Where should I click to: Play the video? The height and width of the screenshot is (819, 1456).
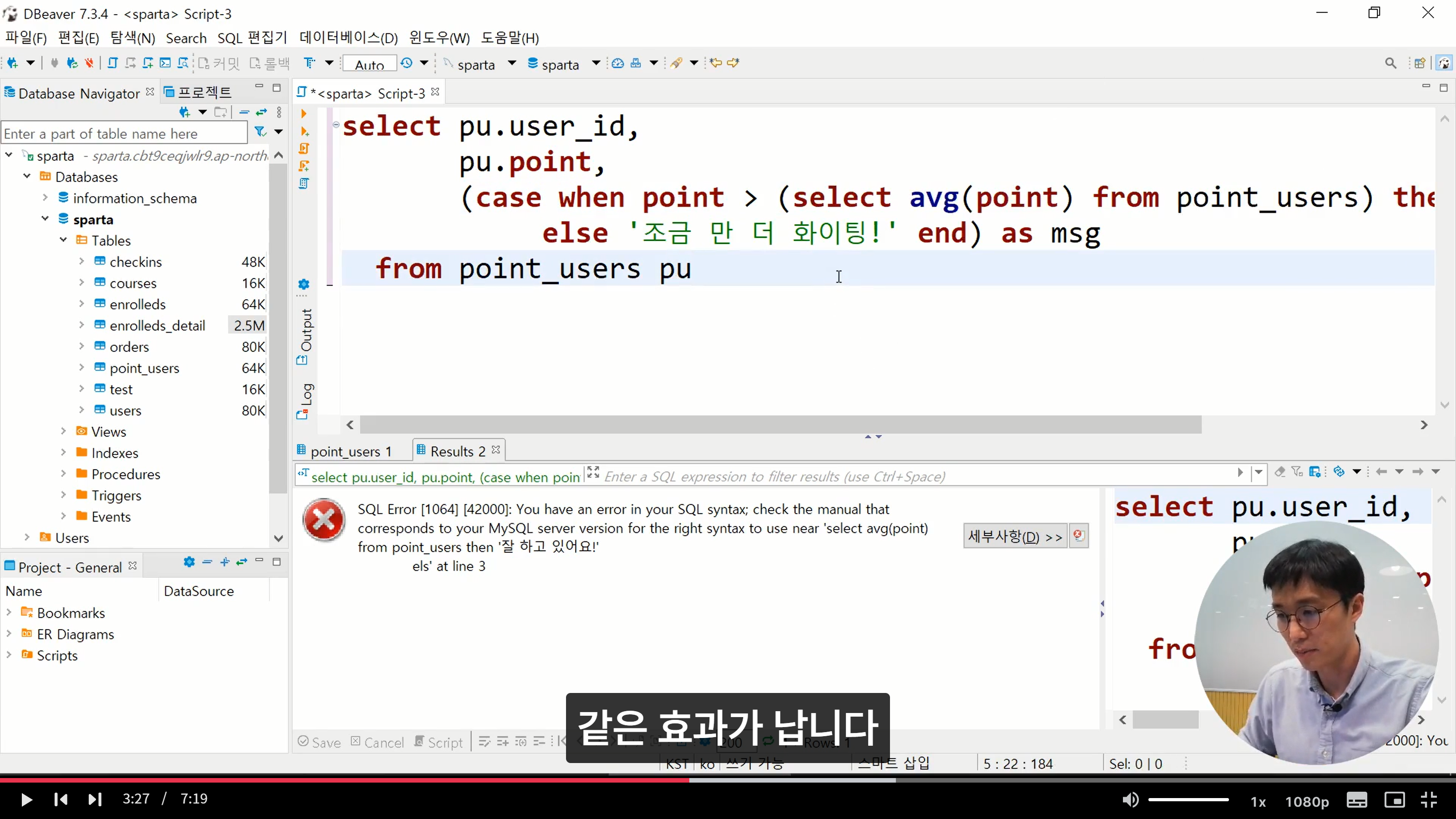26,800
